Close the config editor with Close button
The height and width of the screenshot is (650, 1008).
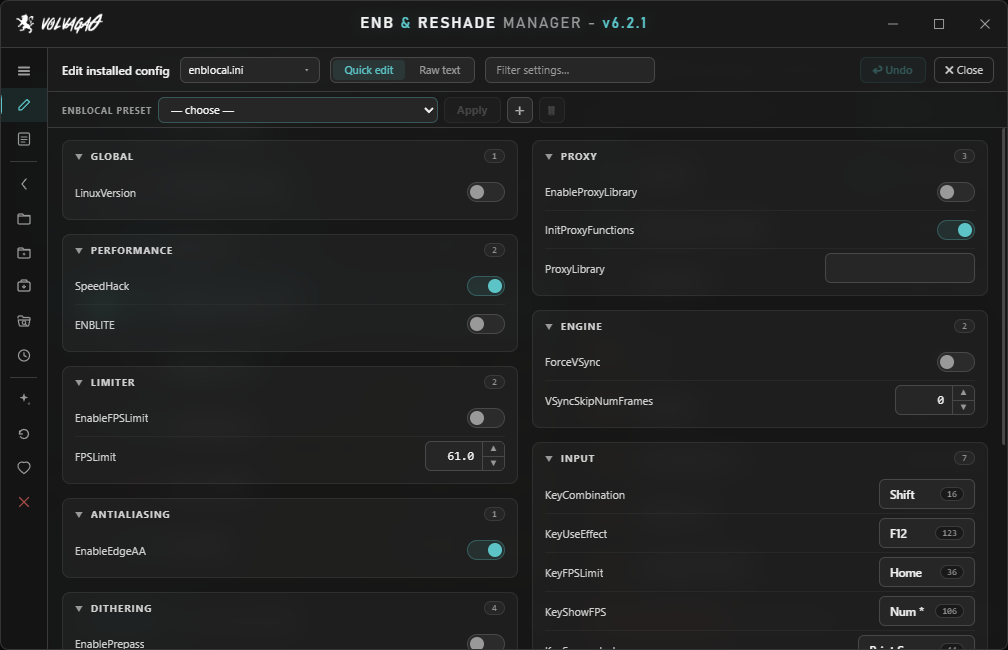click(x=963, y=70)
